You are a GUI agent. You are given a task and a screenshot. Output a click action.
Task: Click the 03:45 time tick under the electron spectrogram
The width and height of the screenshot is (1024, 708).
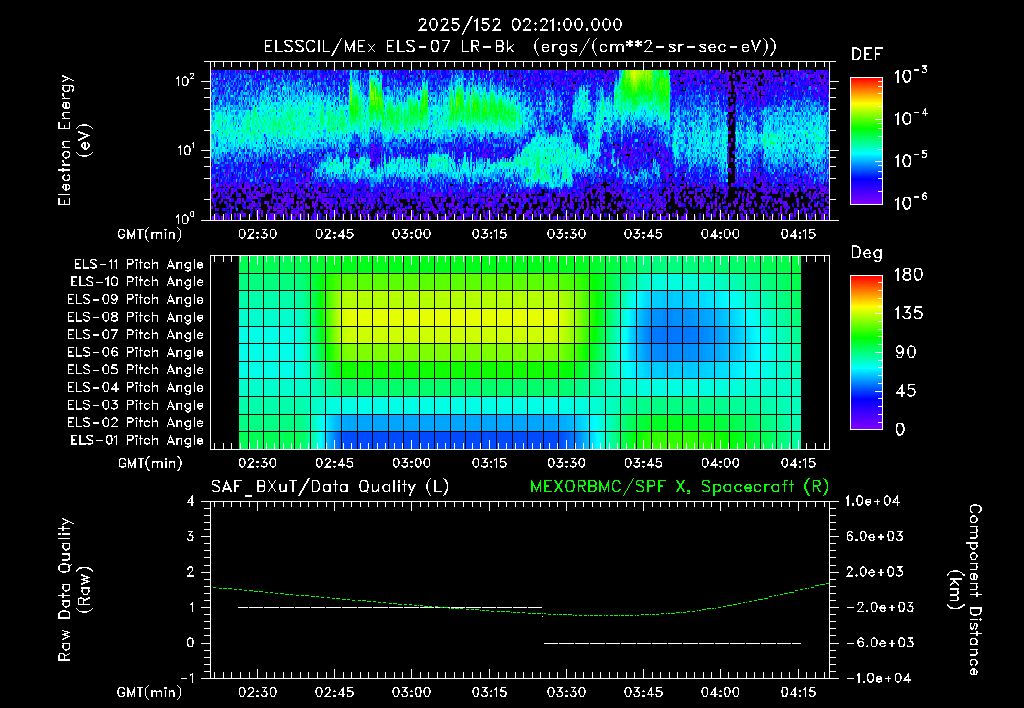643,234
